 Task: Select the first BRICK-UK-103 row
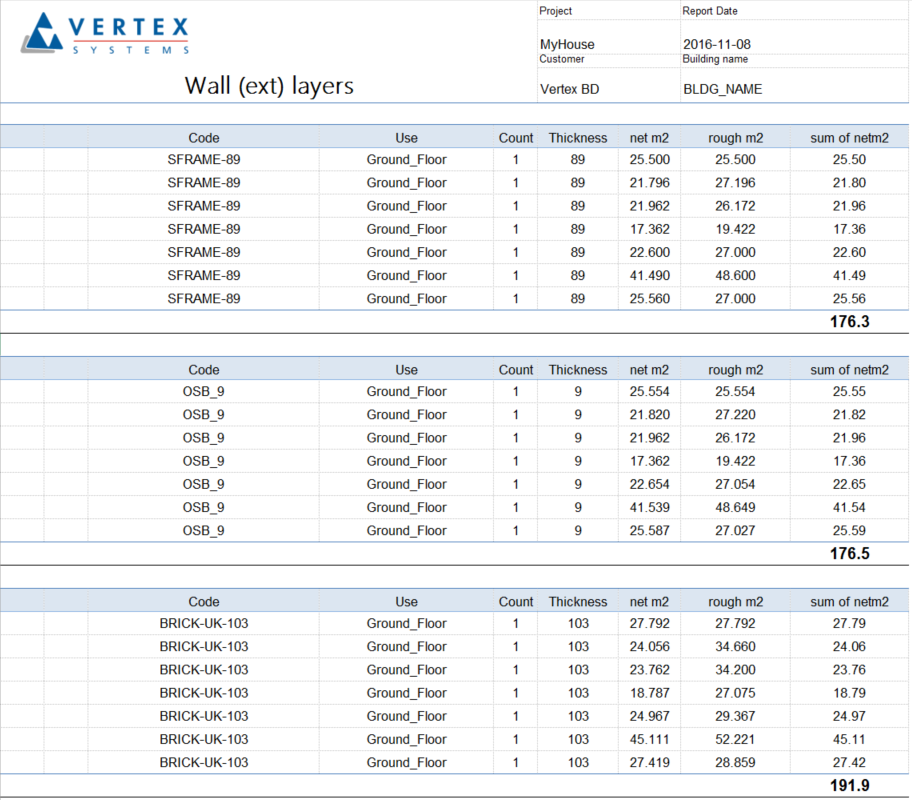tap(204, 623)
